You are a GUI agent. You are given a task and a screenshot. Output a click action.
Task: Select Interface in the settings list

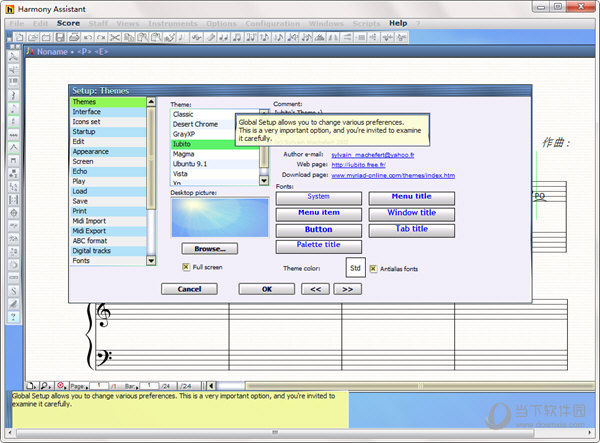[x=108, y=112]
